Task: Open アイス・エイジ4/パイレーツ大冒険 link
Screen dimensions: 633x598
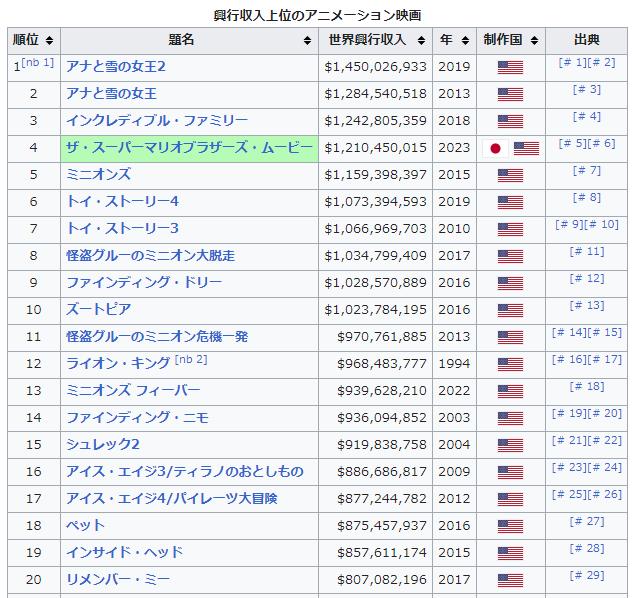Action: [172, 499]
